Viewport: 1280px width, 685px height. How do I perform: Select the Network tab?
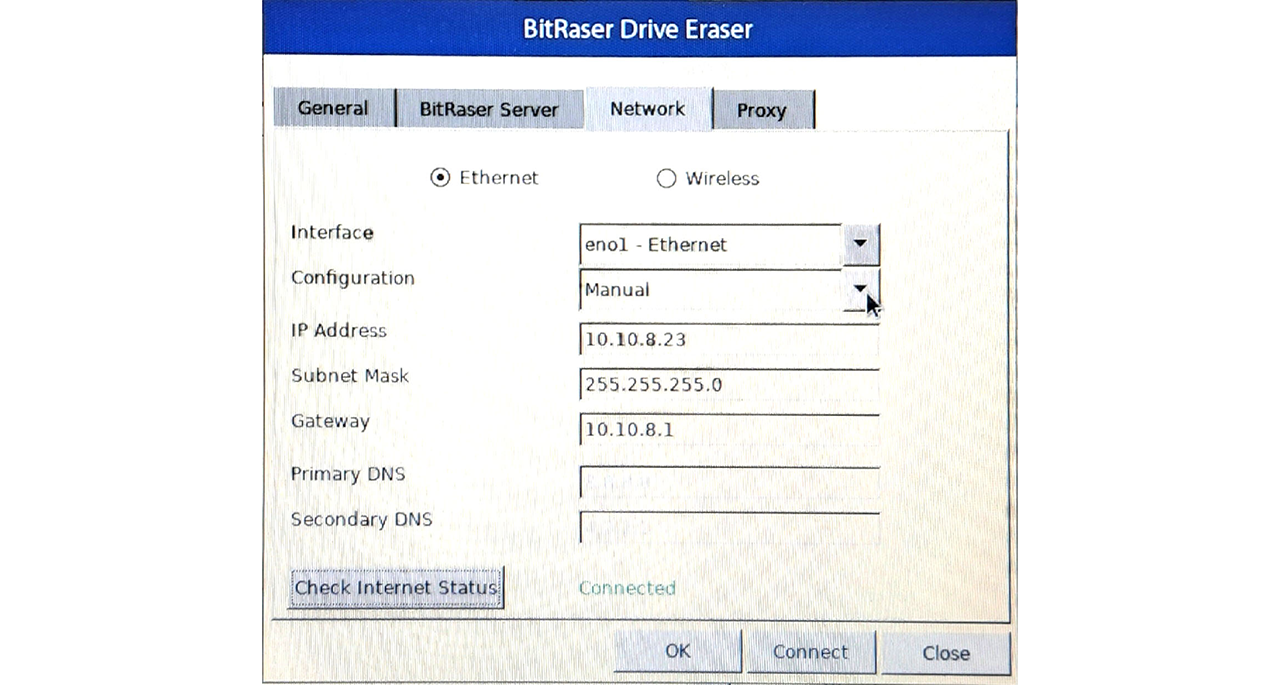click(647, 108)
